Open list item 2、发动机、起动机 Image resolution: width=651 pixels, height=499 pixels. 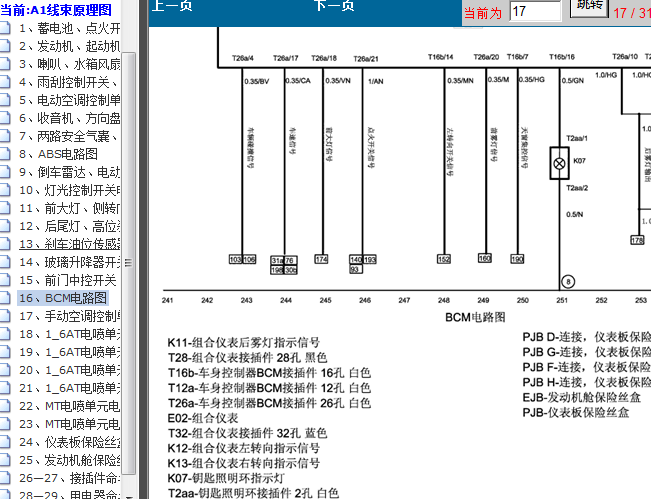[69, 46]
